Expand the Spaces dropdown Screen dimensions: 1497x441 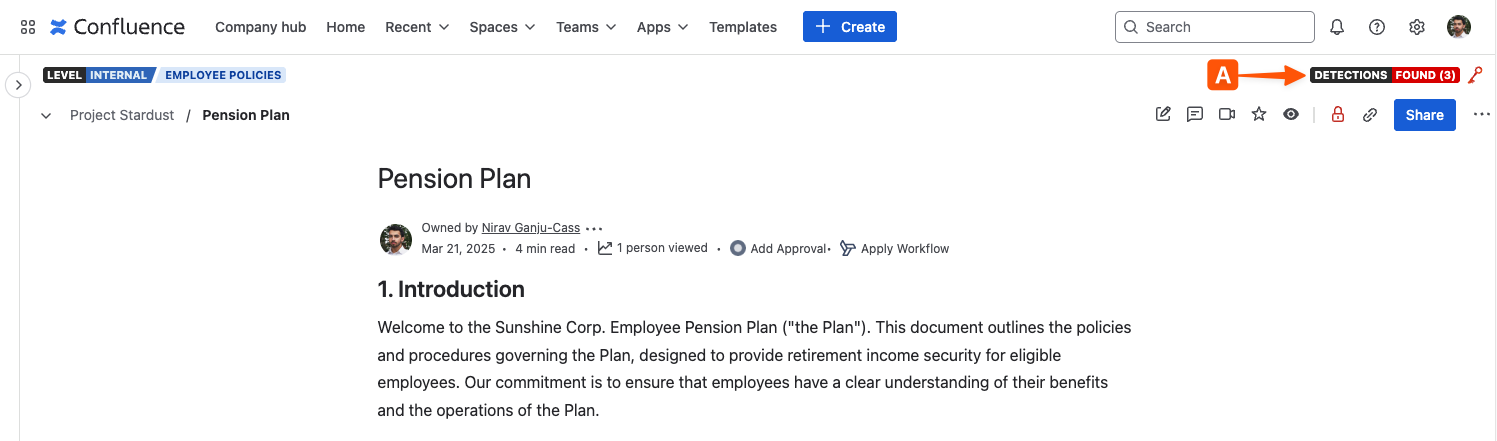coord(502,27)
